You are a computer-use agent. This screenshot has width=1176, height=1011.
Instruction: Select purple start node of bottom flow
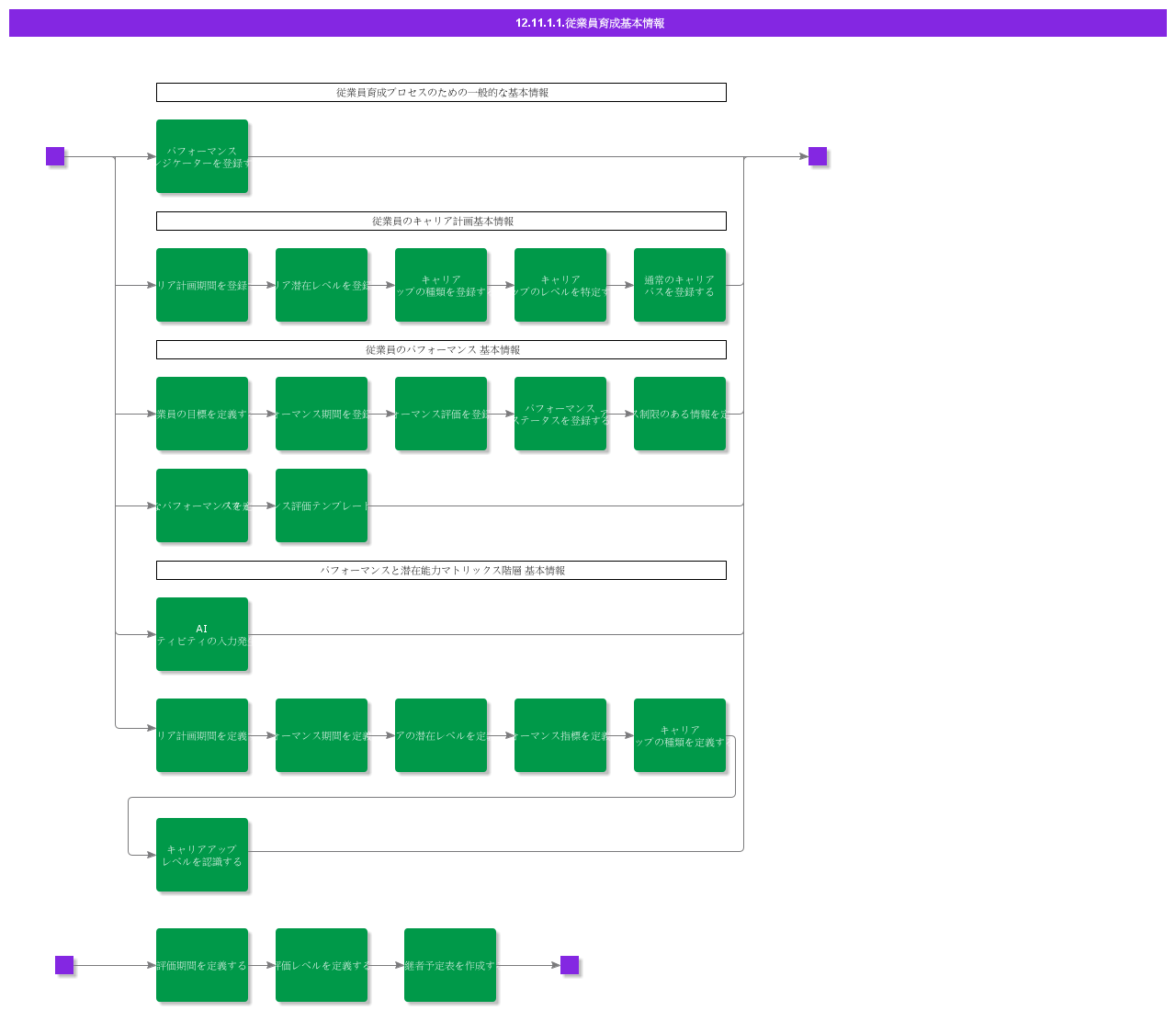pos(64,965)
